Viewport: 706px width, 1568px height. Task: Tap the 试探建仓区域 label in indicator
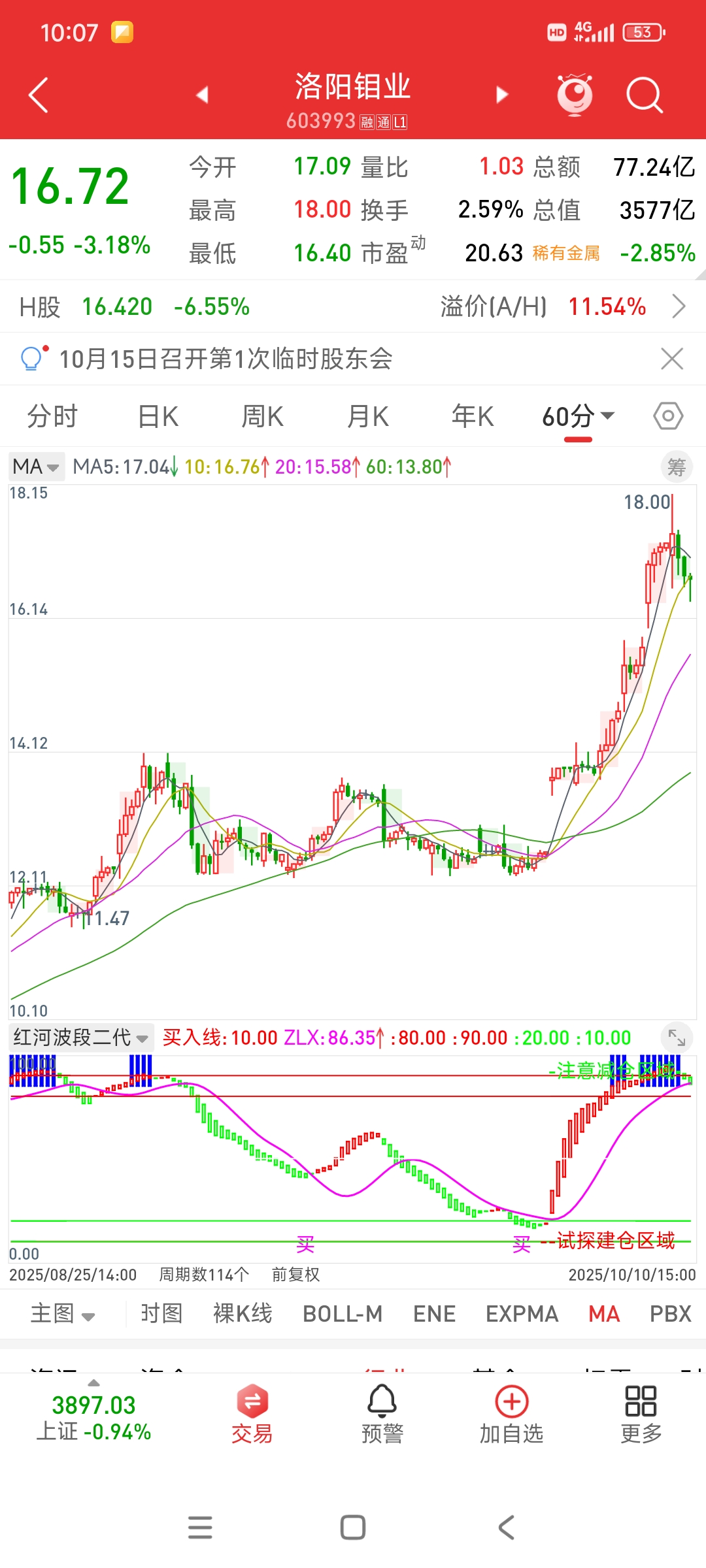point(615,1241)
